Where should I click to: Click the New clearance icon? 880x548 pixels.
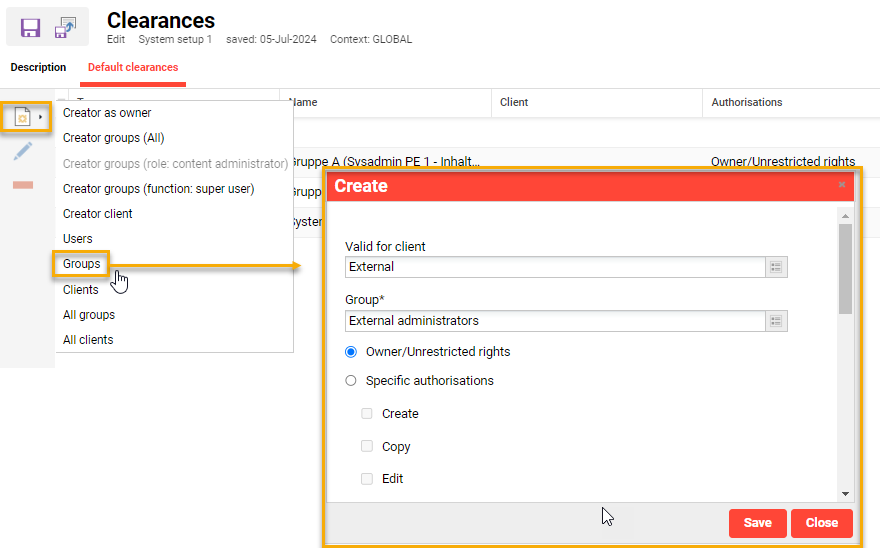pos(21,118)
